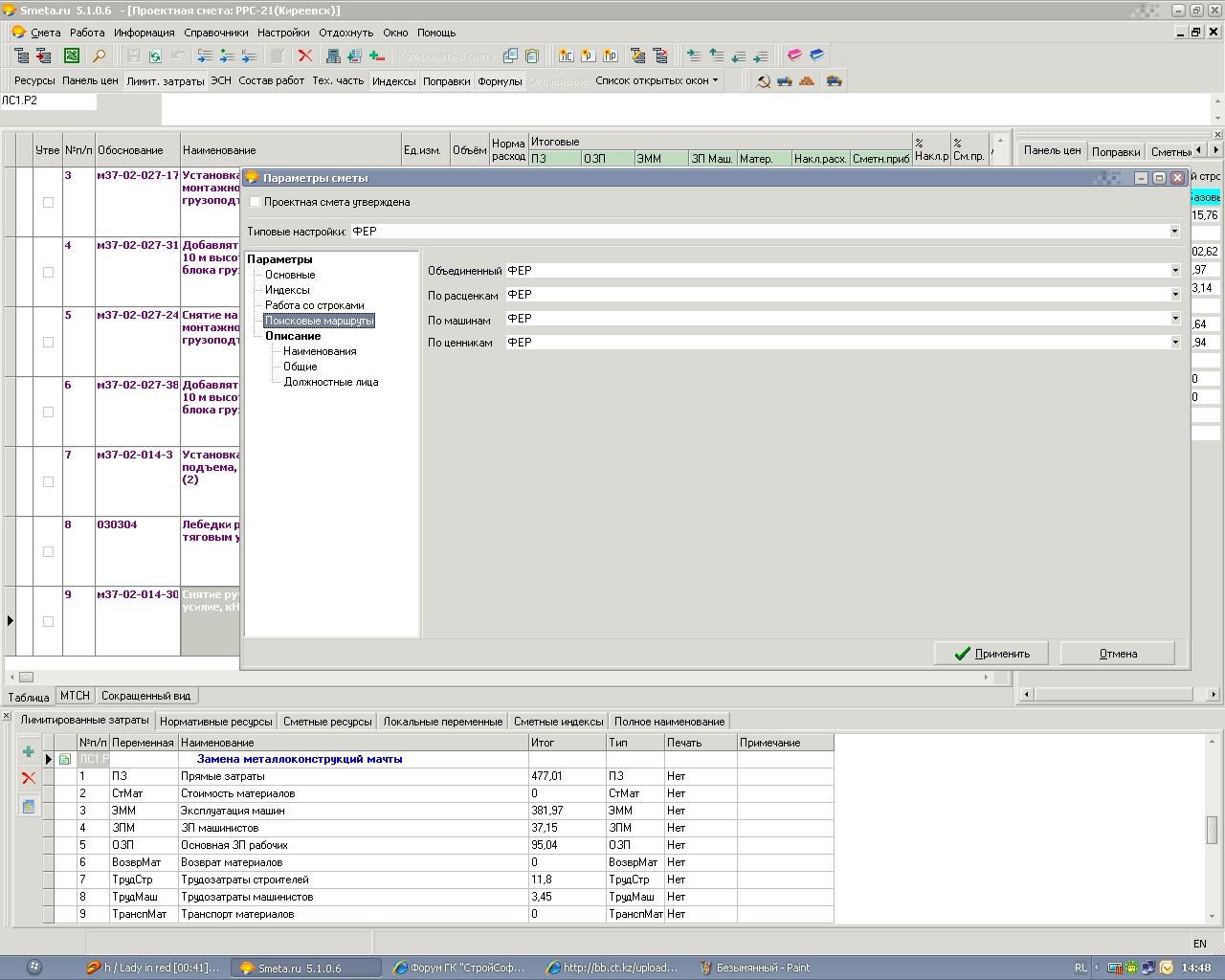
Task: Click right arrow of the table's horizontal scrollbar
Action: [x=987, y=677]
